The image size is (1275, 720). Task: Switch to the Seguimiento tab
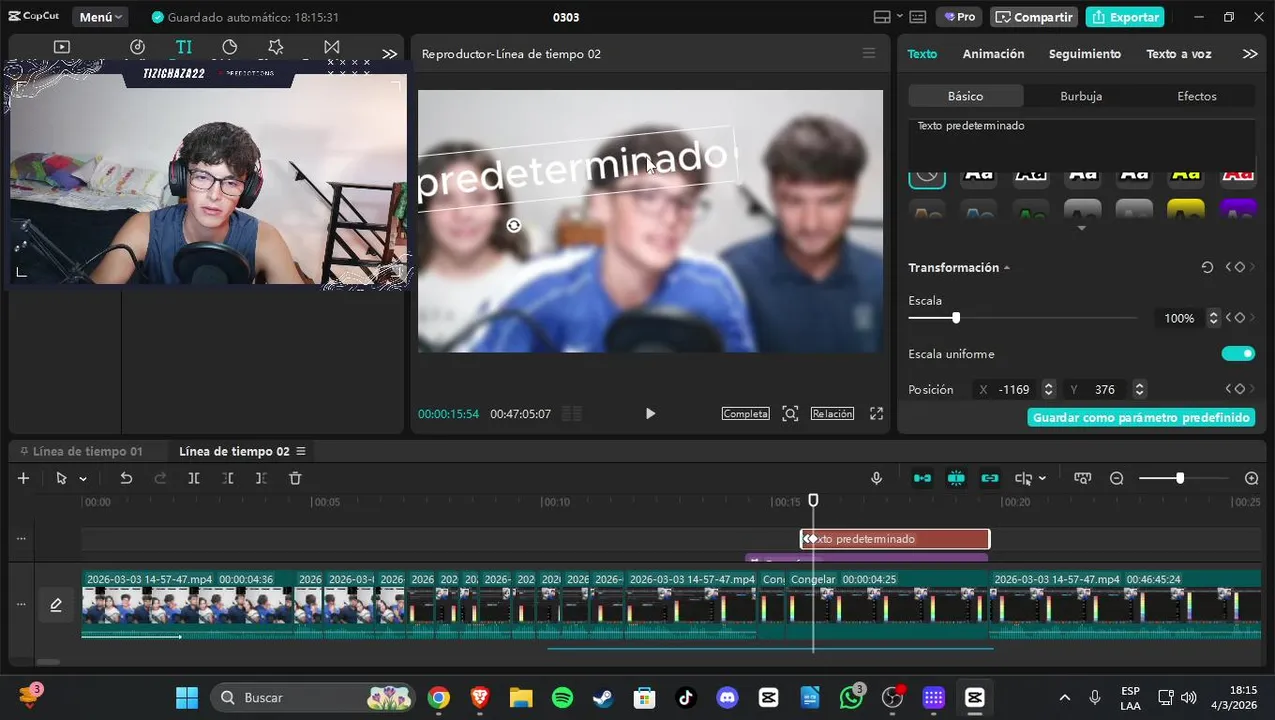(x=1085, y=54)
